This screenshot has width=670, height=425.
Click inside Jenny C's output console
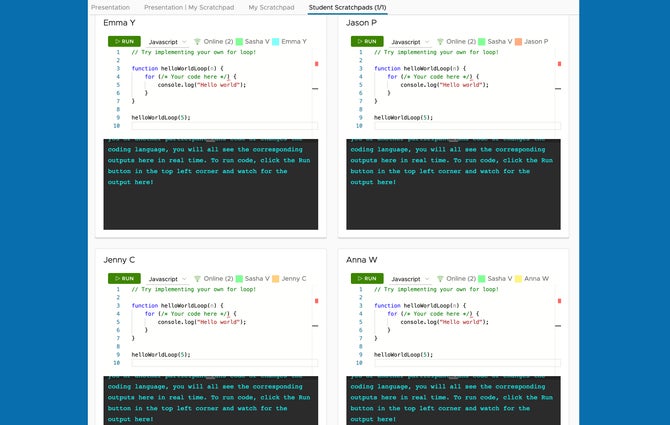point(211,401)
